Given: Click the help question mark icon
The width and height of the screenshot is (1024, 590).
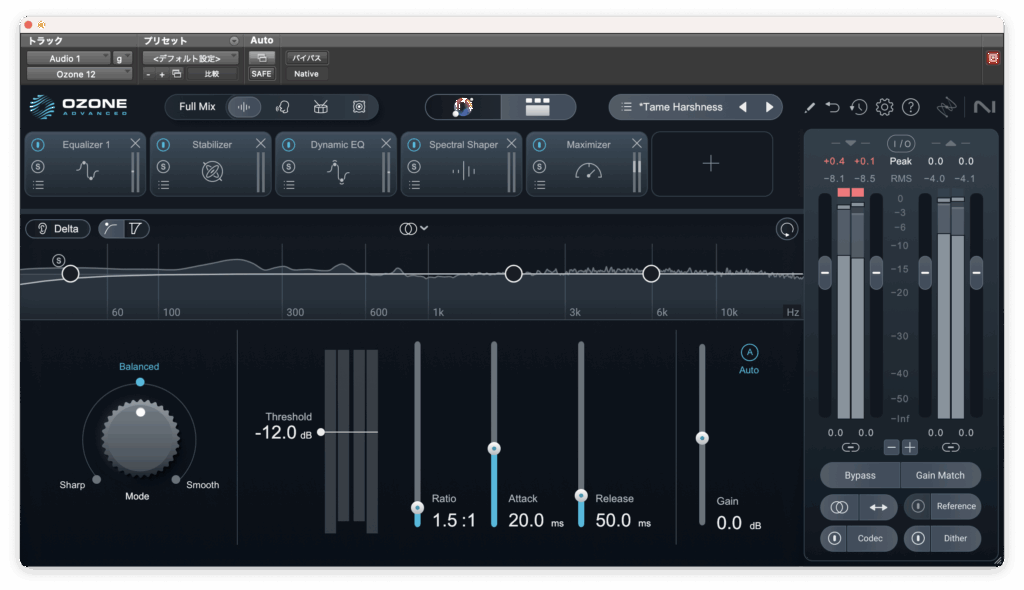Looking at the screenshot, I should [910, 107].
